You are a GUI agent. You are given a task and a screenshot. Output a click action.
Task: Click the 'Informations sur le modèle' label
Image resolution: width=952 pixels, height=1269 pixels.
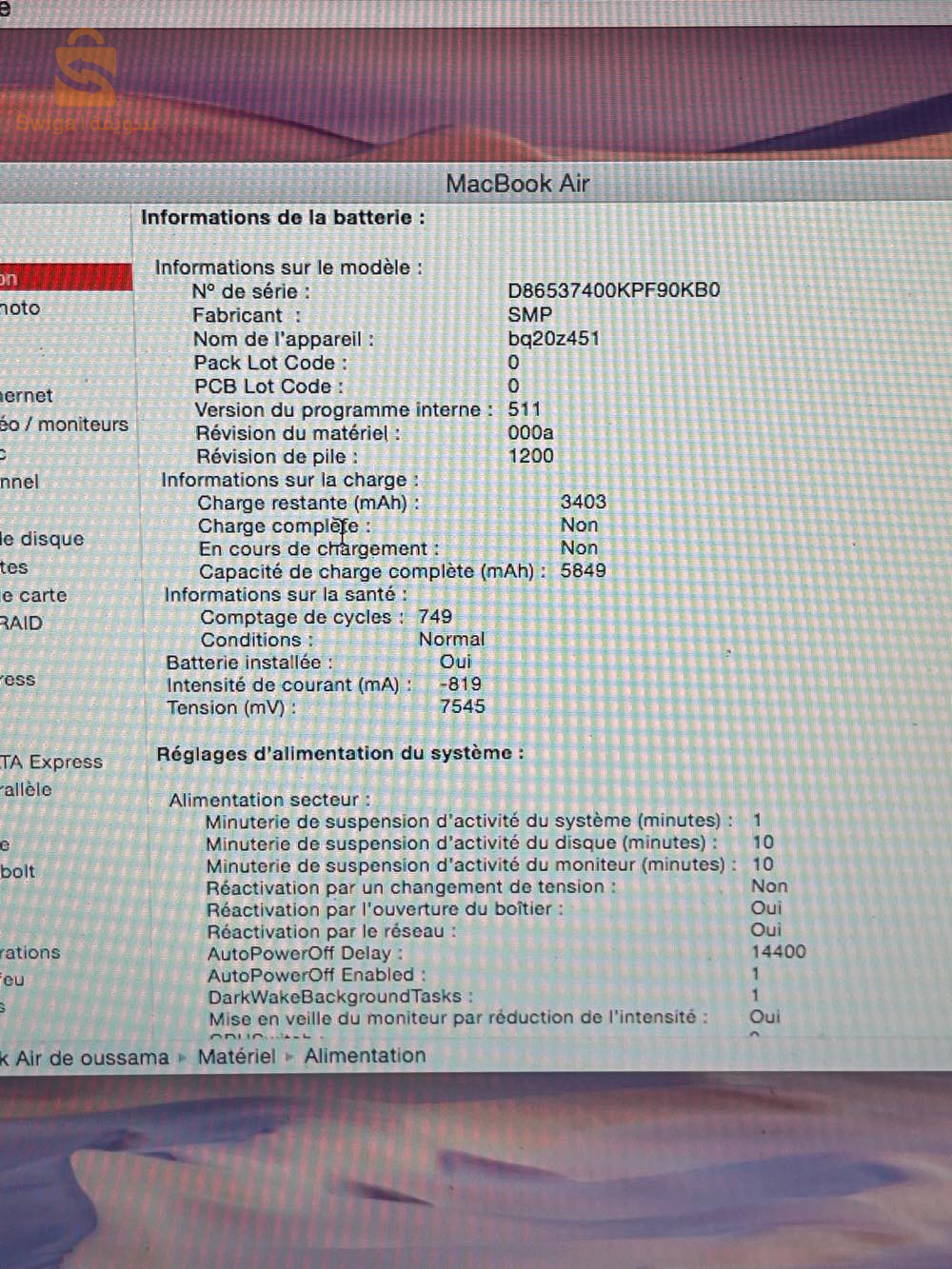(x=288, y=268)
